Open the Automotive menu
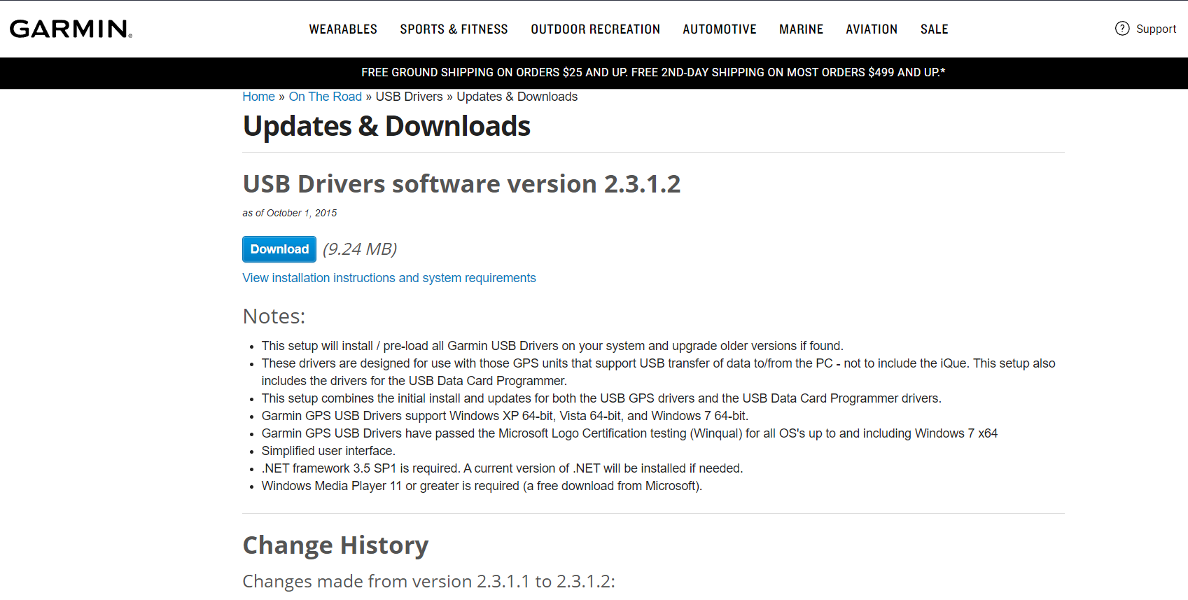 click(719, 29)
